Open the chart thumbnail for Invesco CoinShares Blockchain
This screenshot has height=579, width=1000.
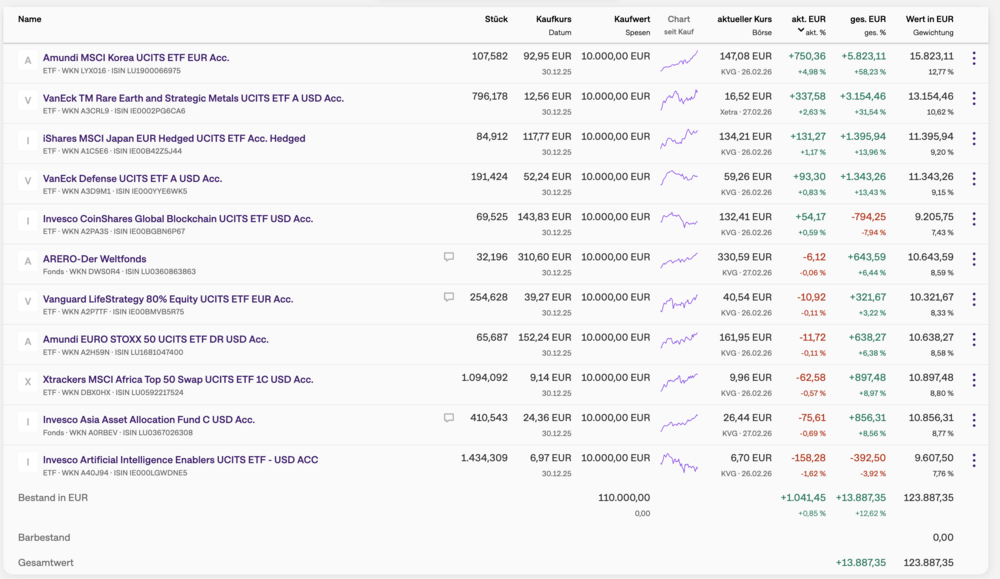pyautogui.click(x=679, y=220)
